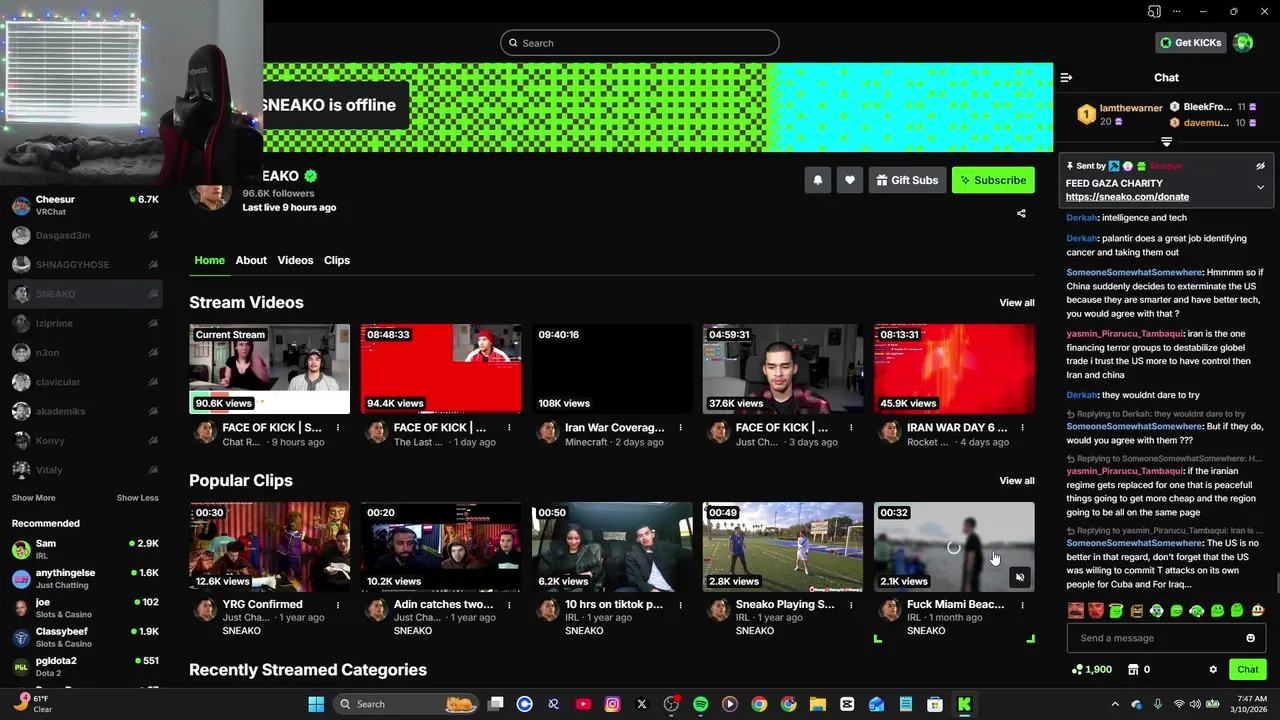Open the user profile avatar top right

[1243, 43]
